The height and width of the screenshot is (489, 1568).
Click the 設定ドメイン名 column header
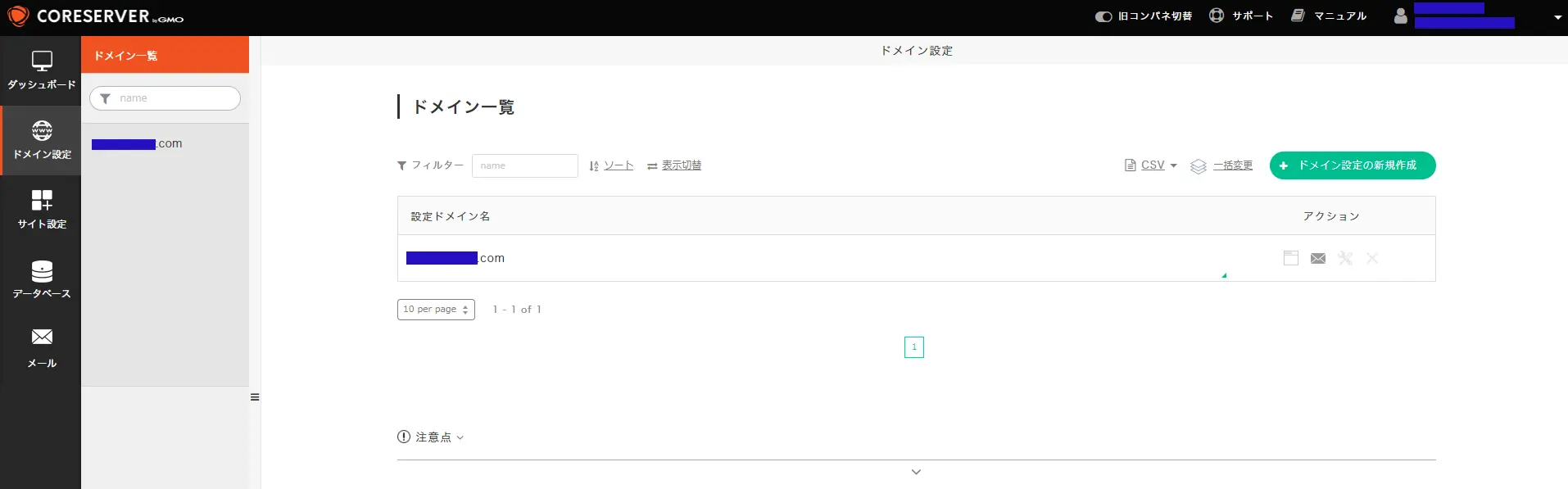click(x=451, y=216)
